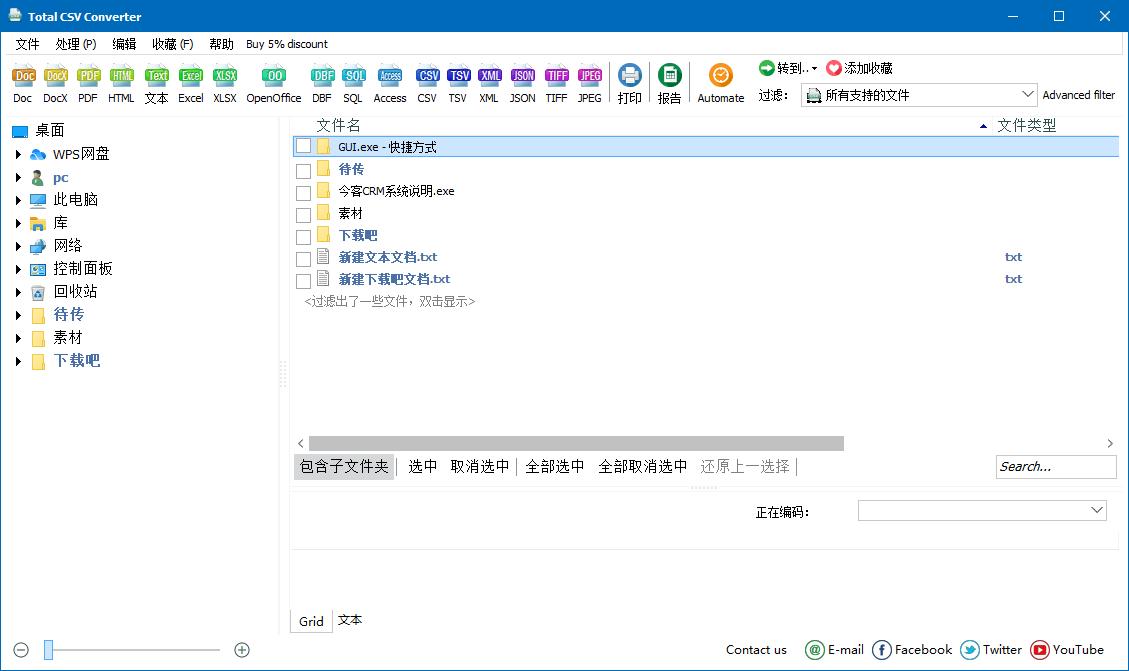This screenshot has width=1129, height=671.
Task: Click the 取消选中 uncheck button
Action: 480,467
